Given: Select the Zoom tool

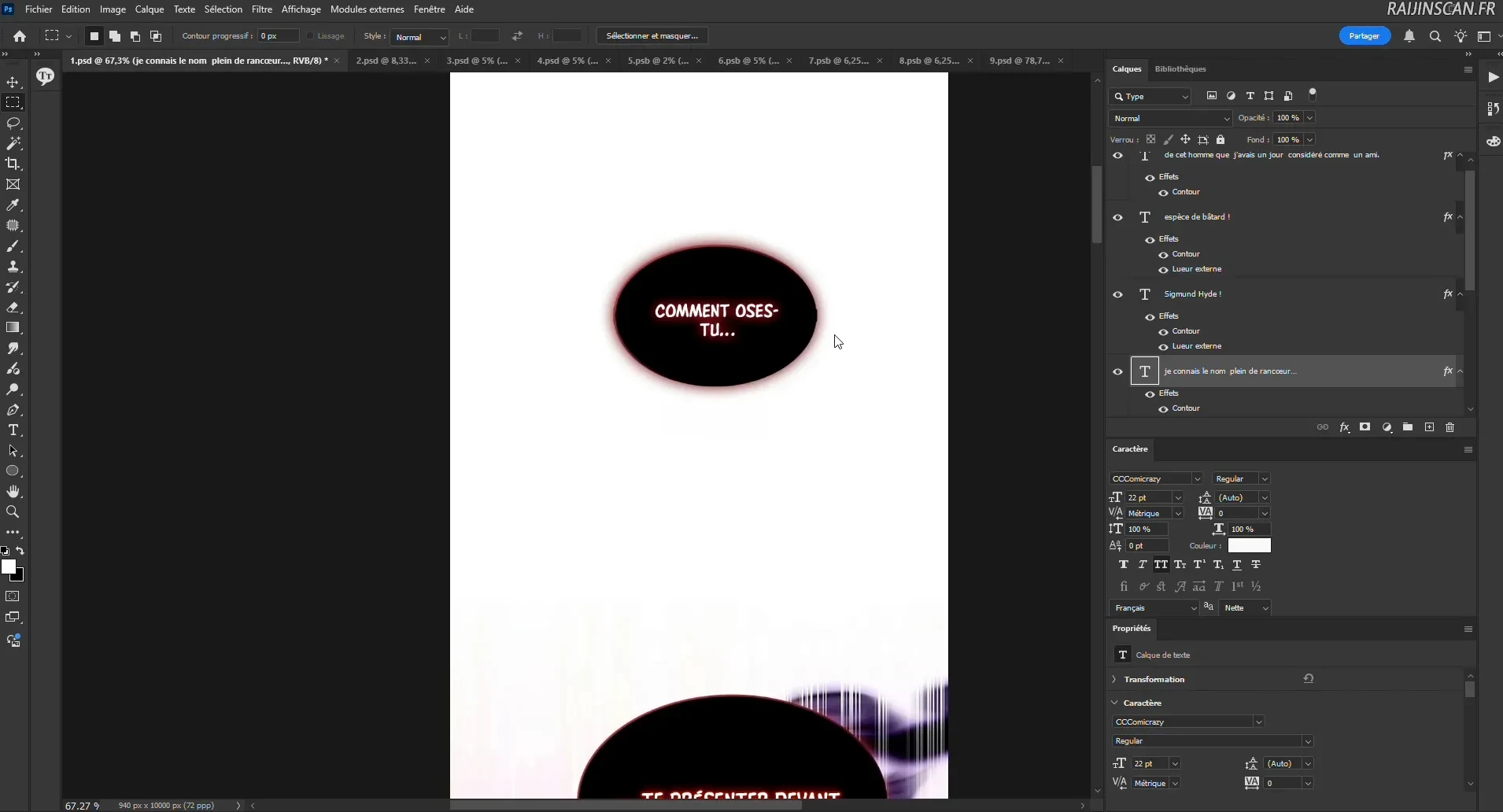Looking at the screenshot, I should click(13, 512).
